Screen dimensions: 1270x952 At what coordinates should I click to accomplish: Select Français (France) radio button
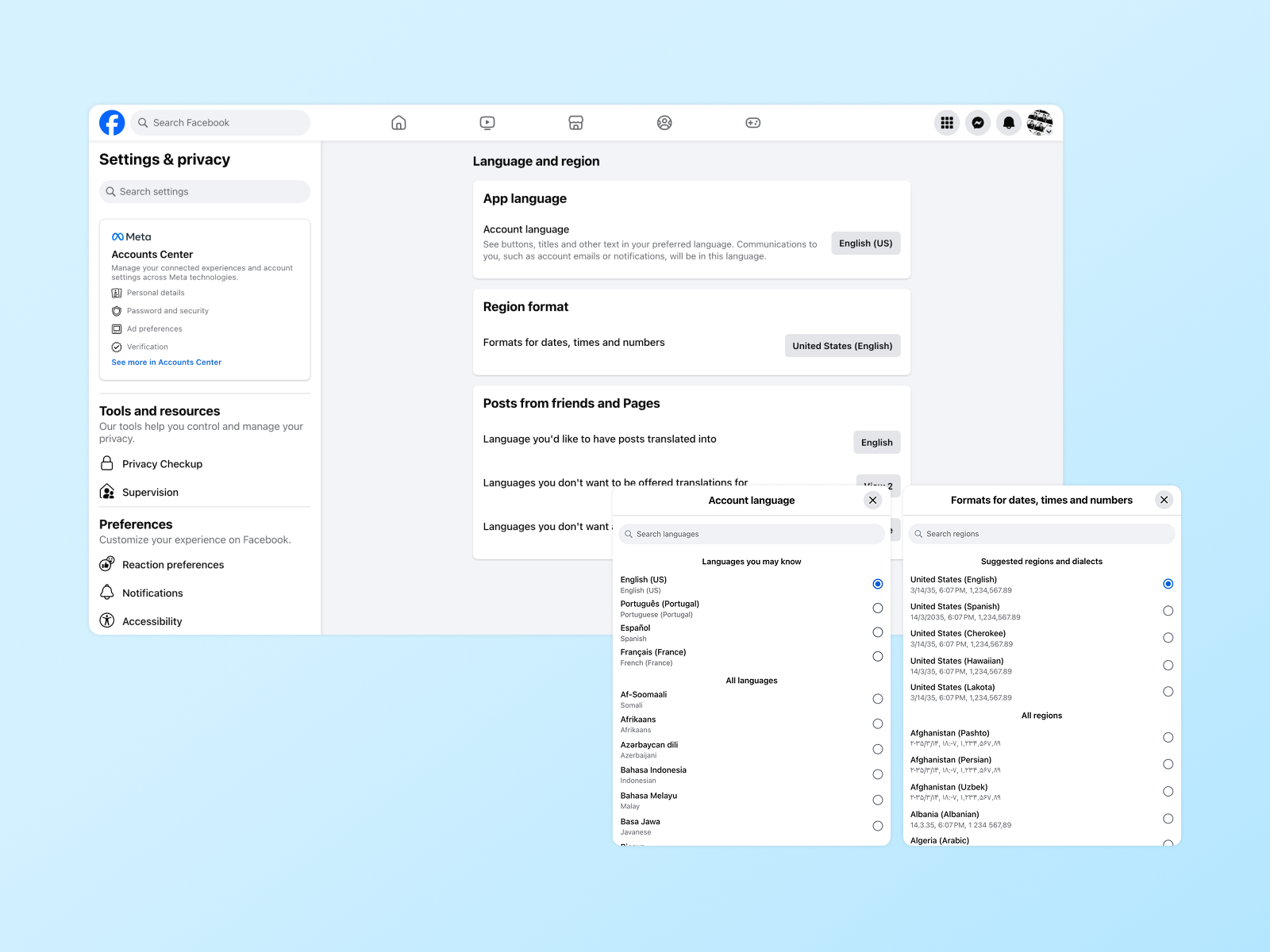point(878,657)
